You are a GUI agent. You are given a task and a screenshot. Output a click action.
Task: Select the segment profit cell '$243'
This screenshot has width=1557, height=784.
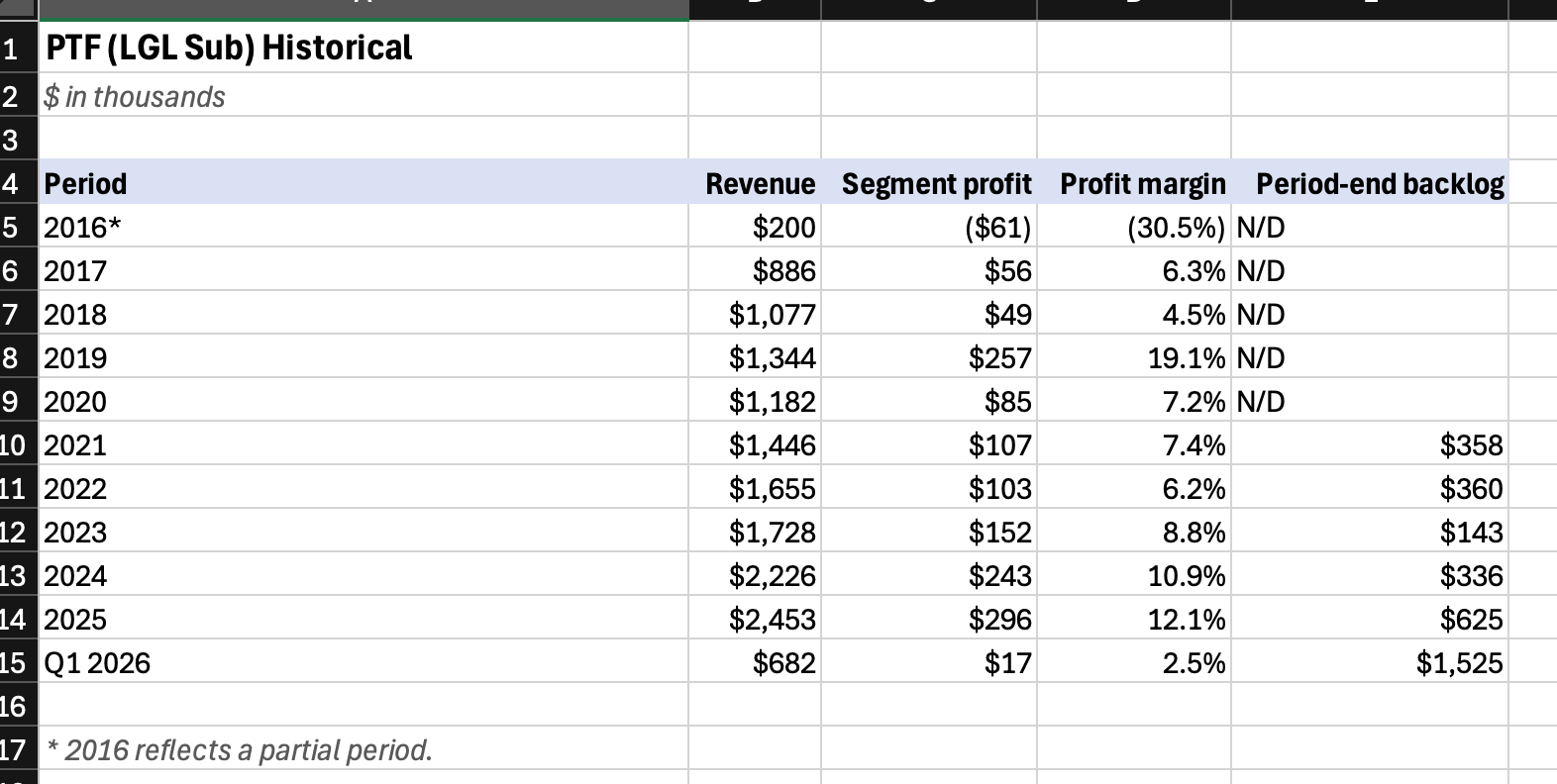pos(929,575)
